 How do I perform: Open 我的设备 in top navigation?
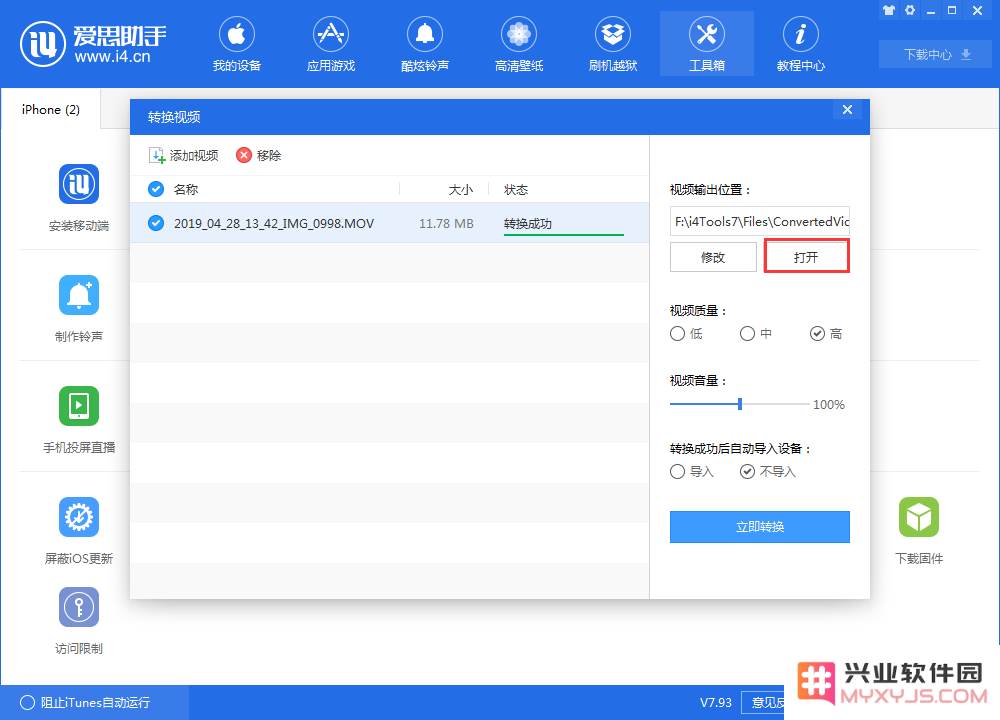tap(237, 44)
